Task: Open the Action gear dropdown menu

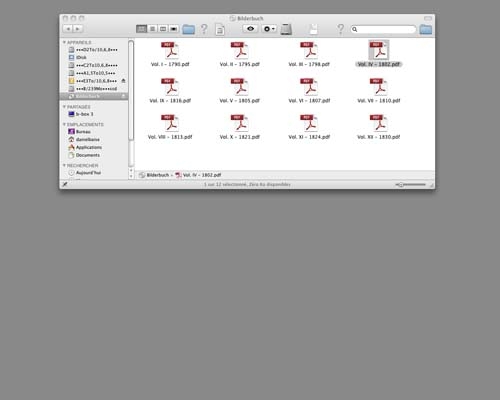Action: (x=269, y=29)
